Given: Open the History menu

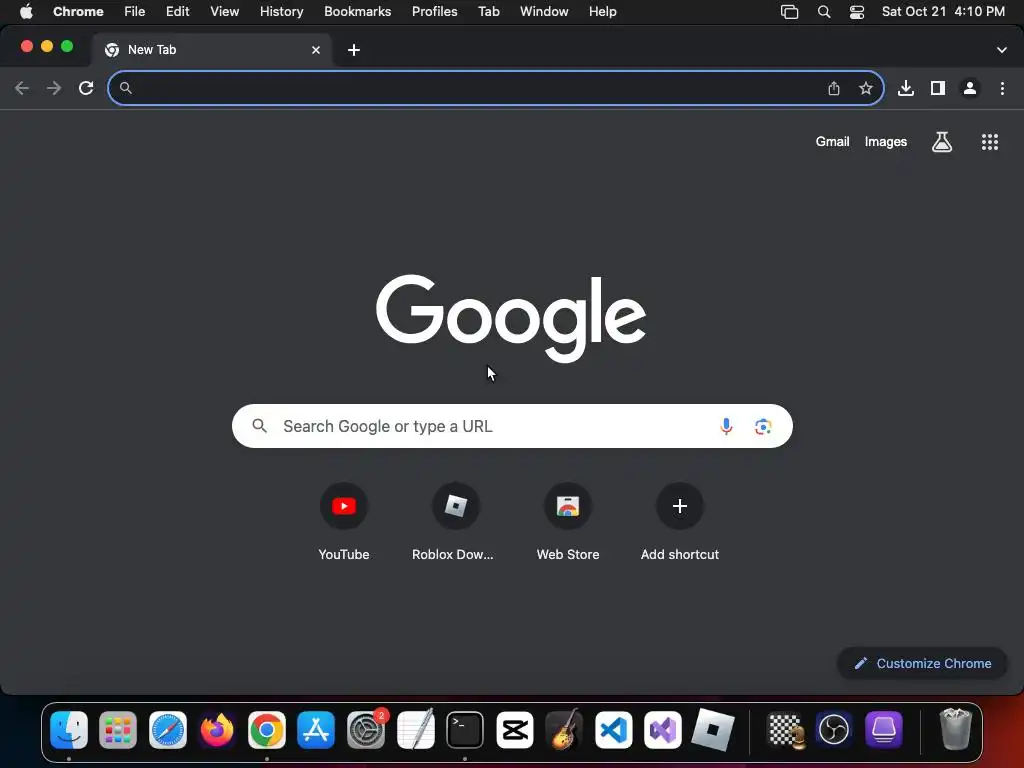Looking at the screenshot, I should (x=281, y=12).
